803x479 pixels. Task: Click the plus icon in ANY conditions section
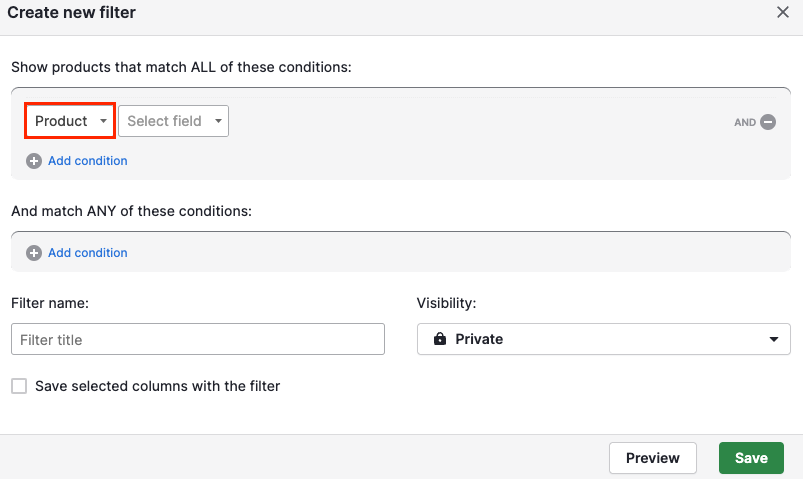pyautogui.click(x=34, y=253)
